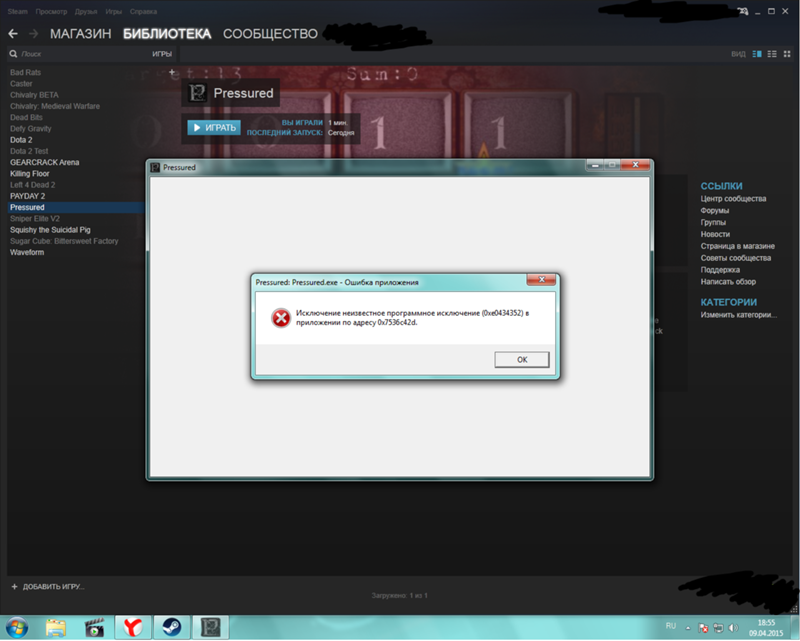Select Sniper Elite V2

pyautogui.click(x=35, y=218)
